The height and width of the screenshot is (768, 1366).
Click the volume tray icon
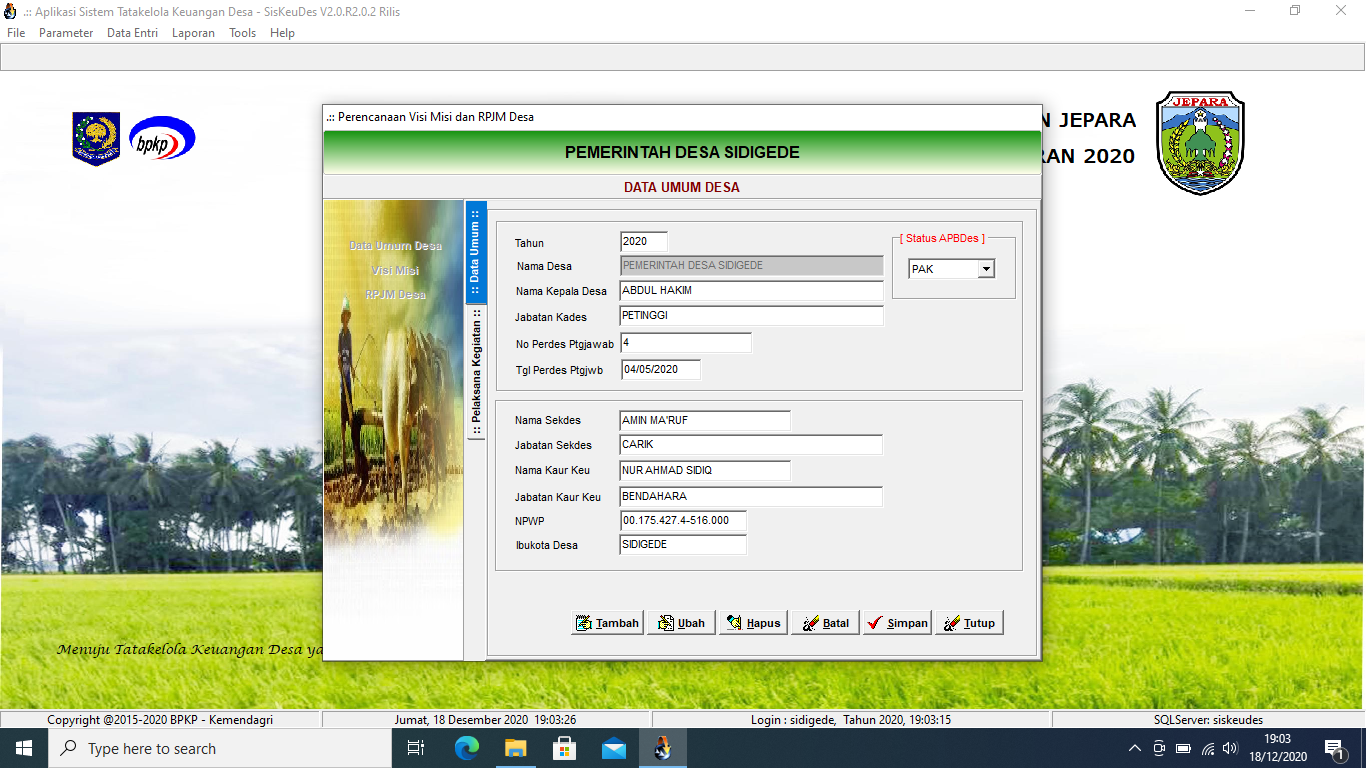pos(1231,748)
